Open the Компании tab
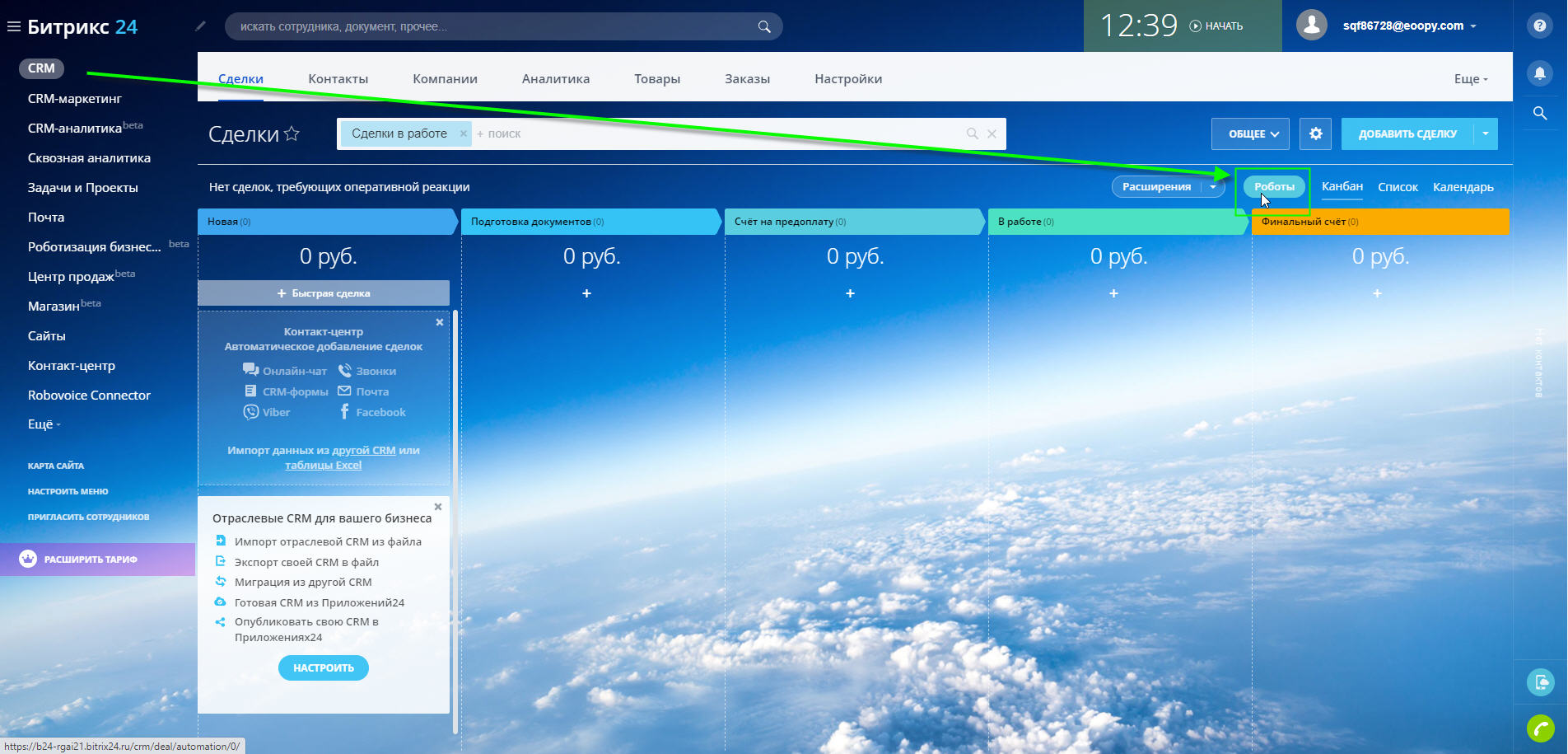Viewport: 1568px width, 754px height. click(445, 79)
